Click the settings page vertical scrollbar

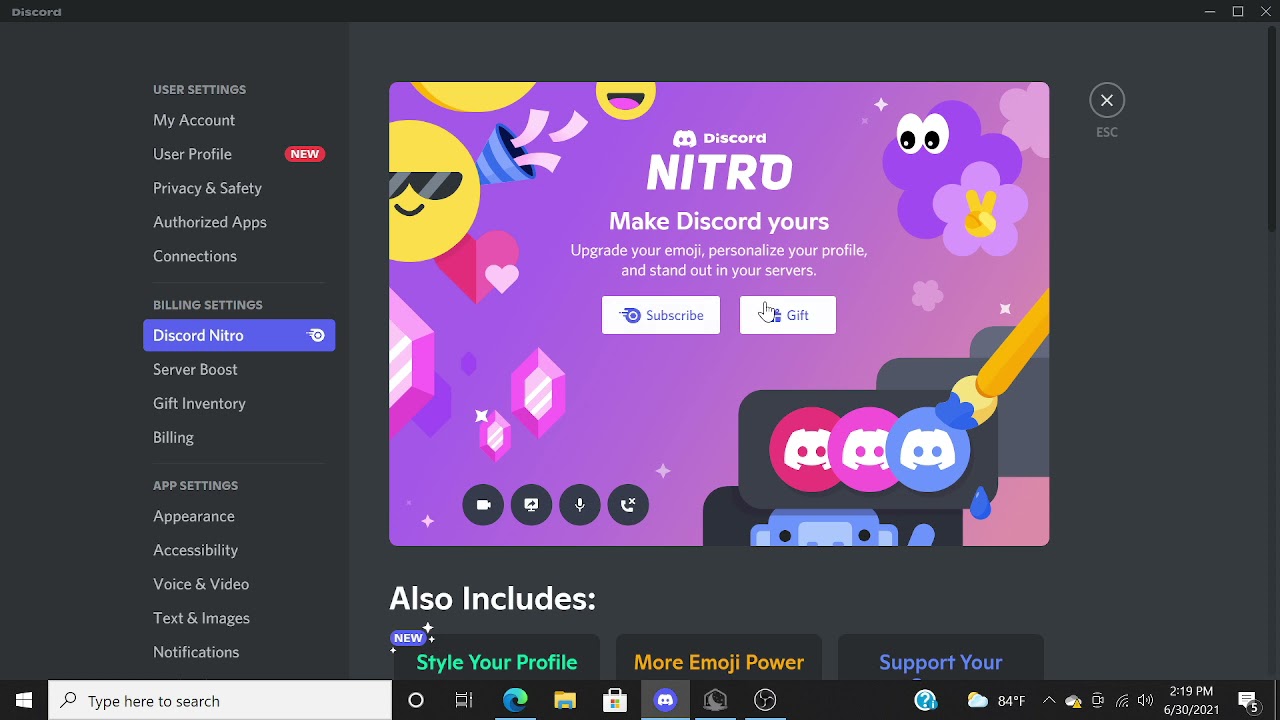[1272, 130]
